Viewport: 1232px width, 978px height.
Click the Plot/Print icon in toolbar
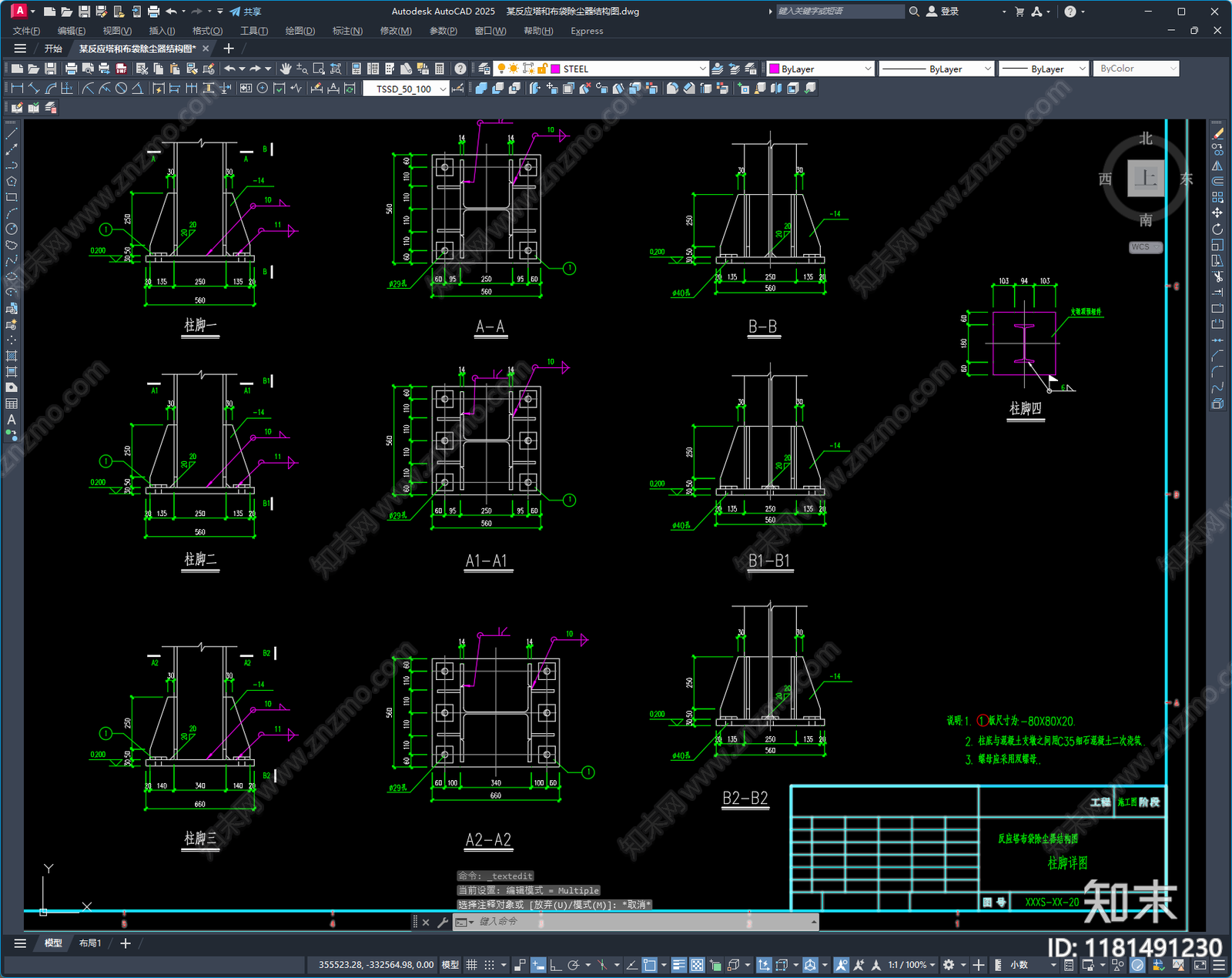tap(71, 69)
